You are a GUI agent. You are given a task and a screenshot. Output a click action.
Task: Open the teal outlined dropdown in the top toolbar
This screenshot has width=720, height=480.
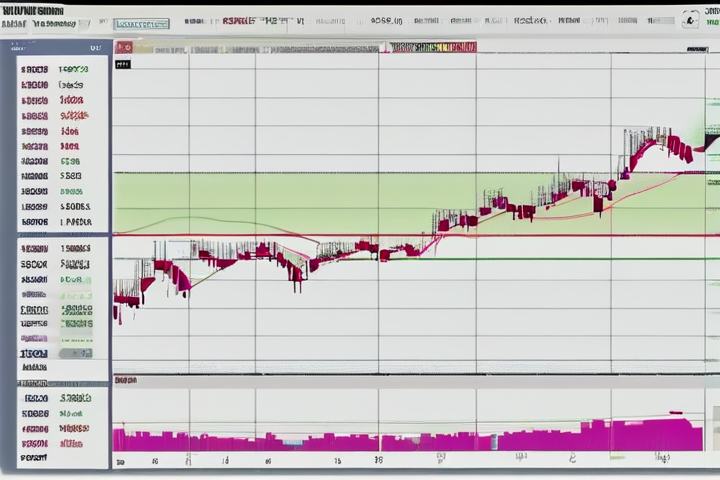point(140,23)
